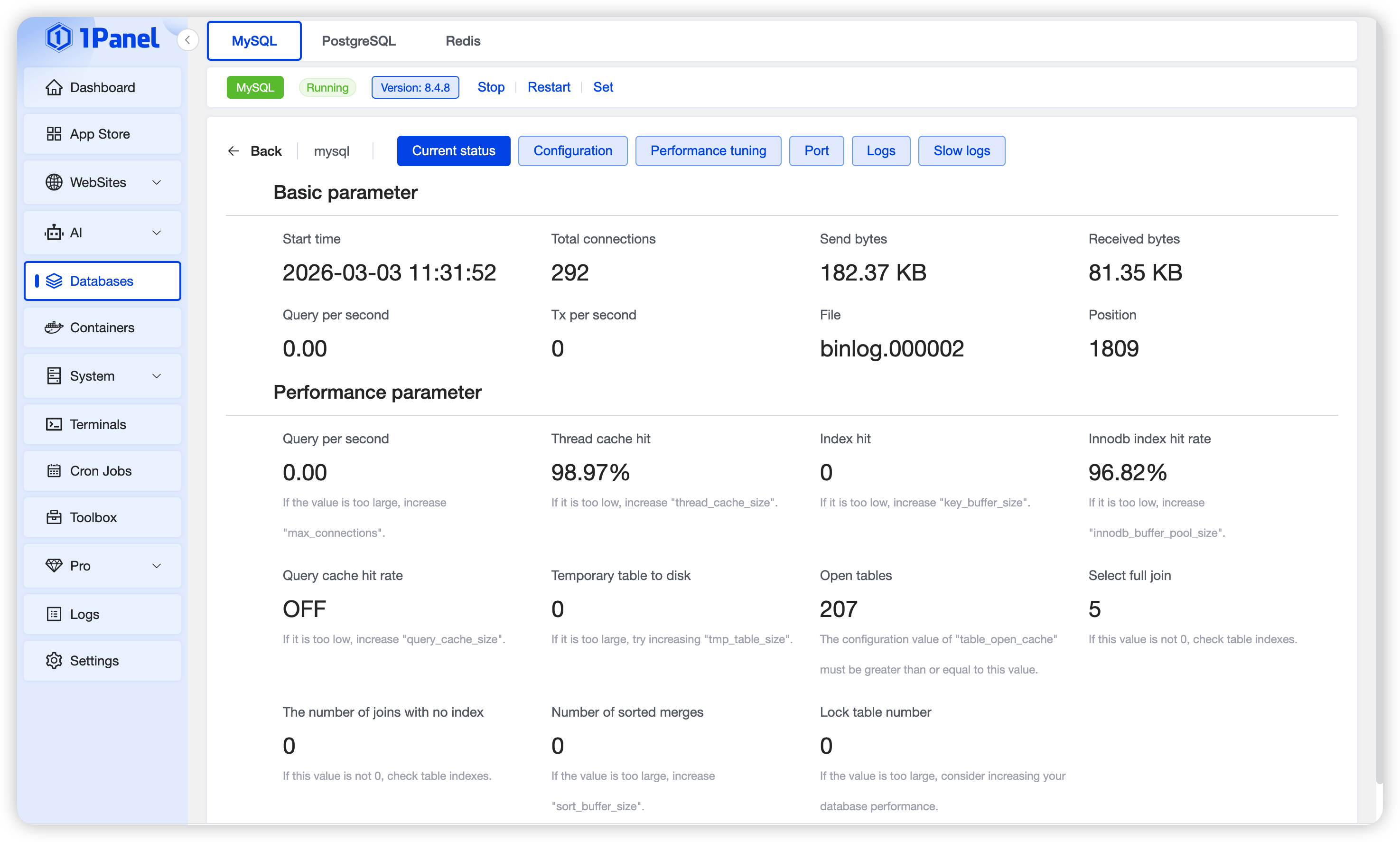
Task: Click the Restart link for MySQL
Action: 549,87
